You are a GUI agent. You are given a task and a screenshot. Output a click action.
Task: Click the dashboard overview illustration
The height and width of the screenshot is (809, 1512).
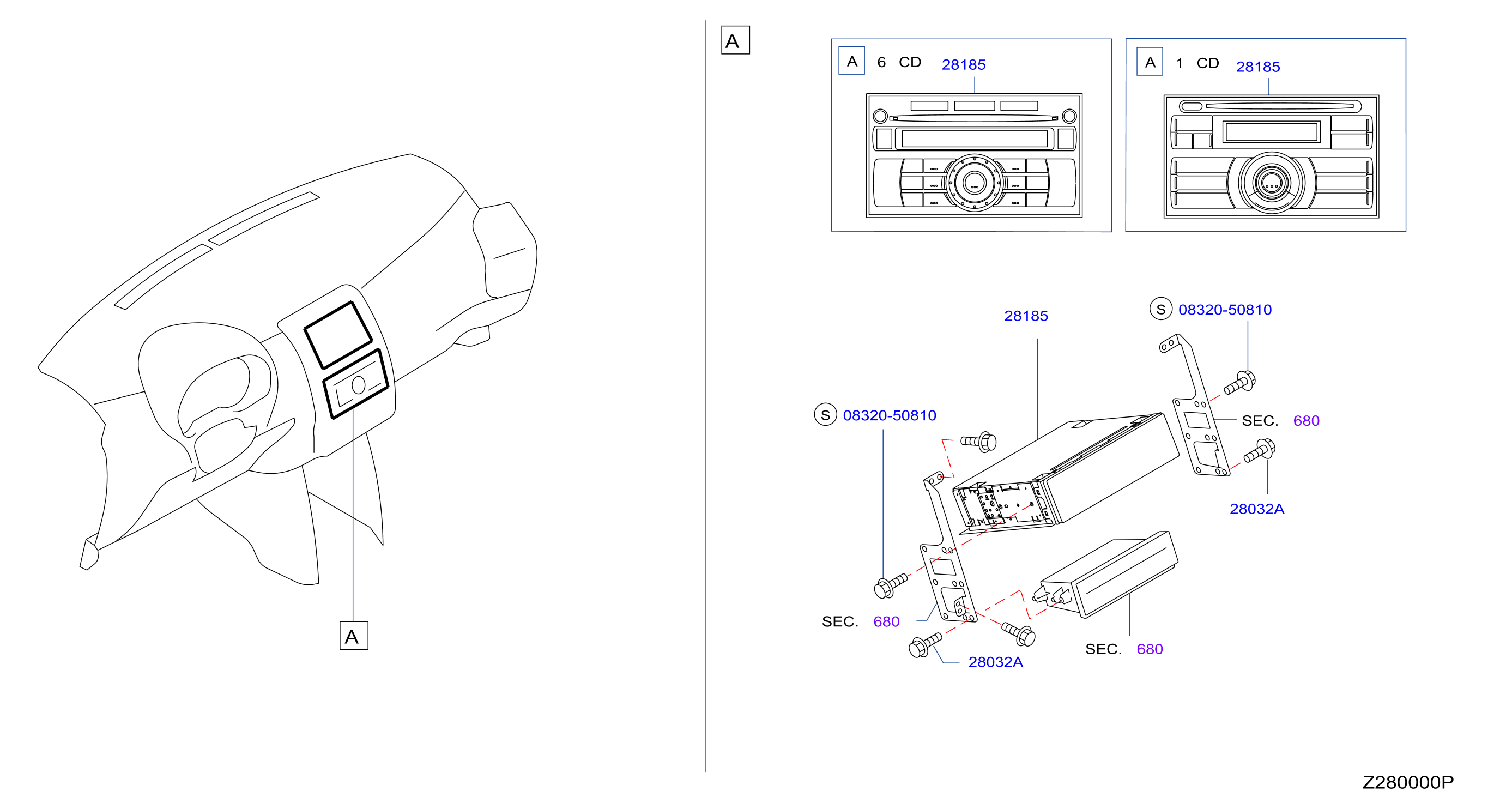(288, 370)
